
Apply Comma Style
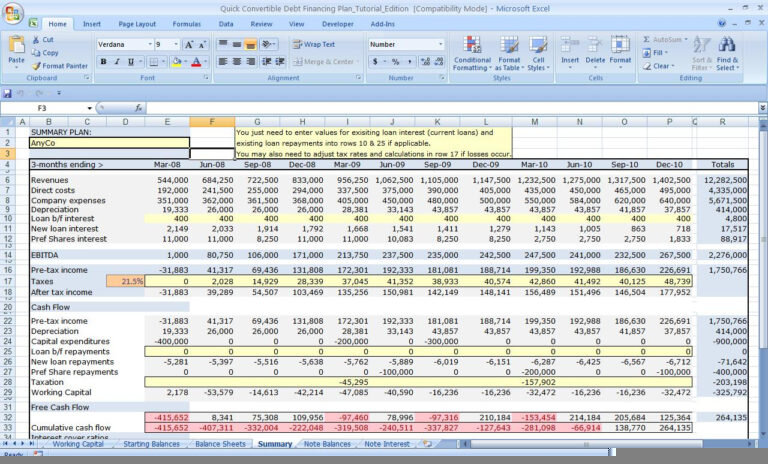(409, 62)
